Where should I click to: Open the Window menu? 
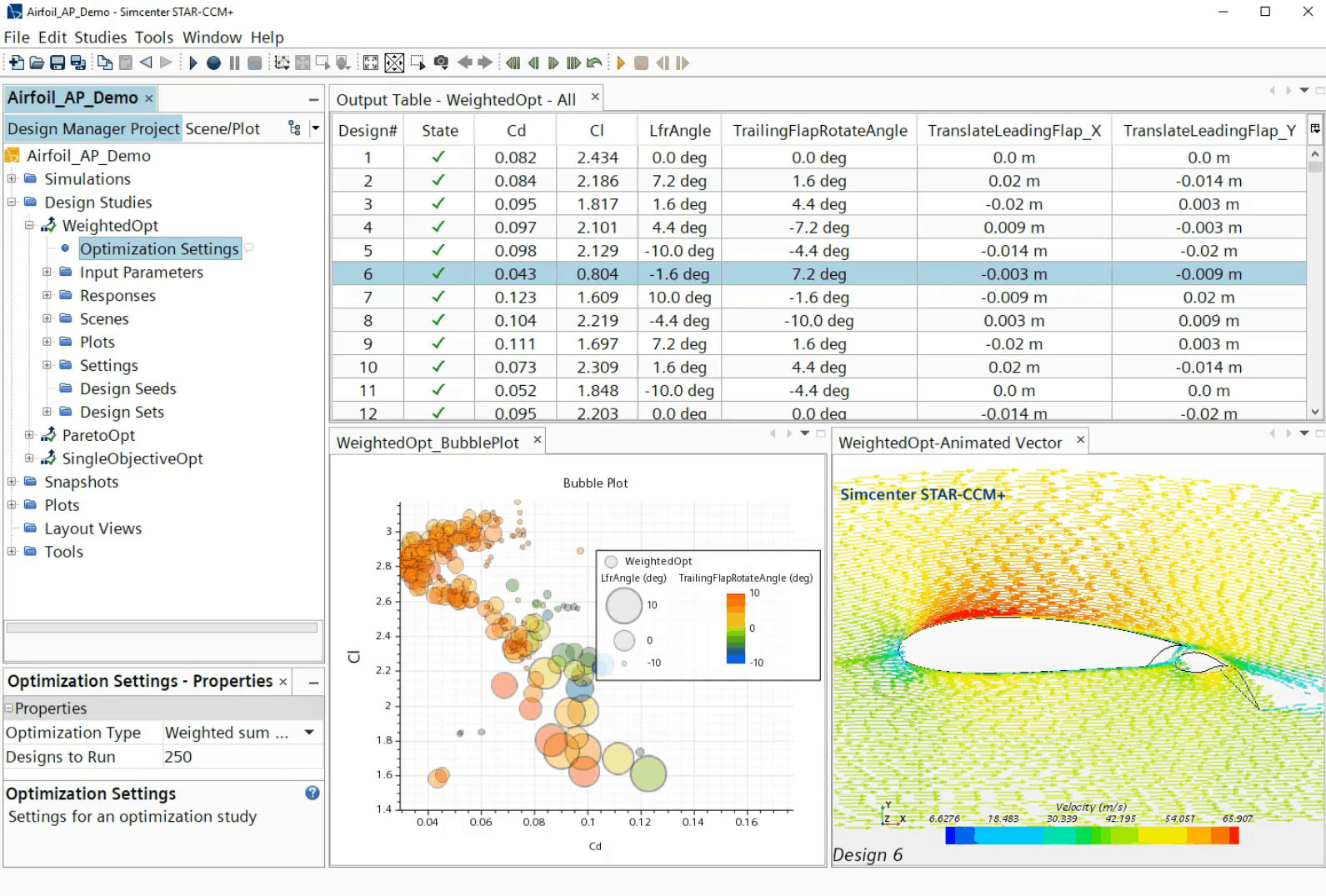tap(212, 37)
